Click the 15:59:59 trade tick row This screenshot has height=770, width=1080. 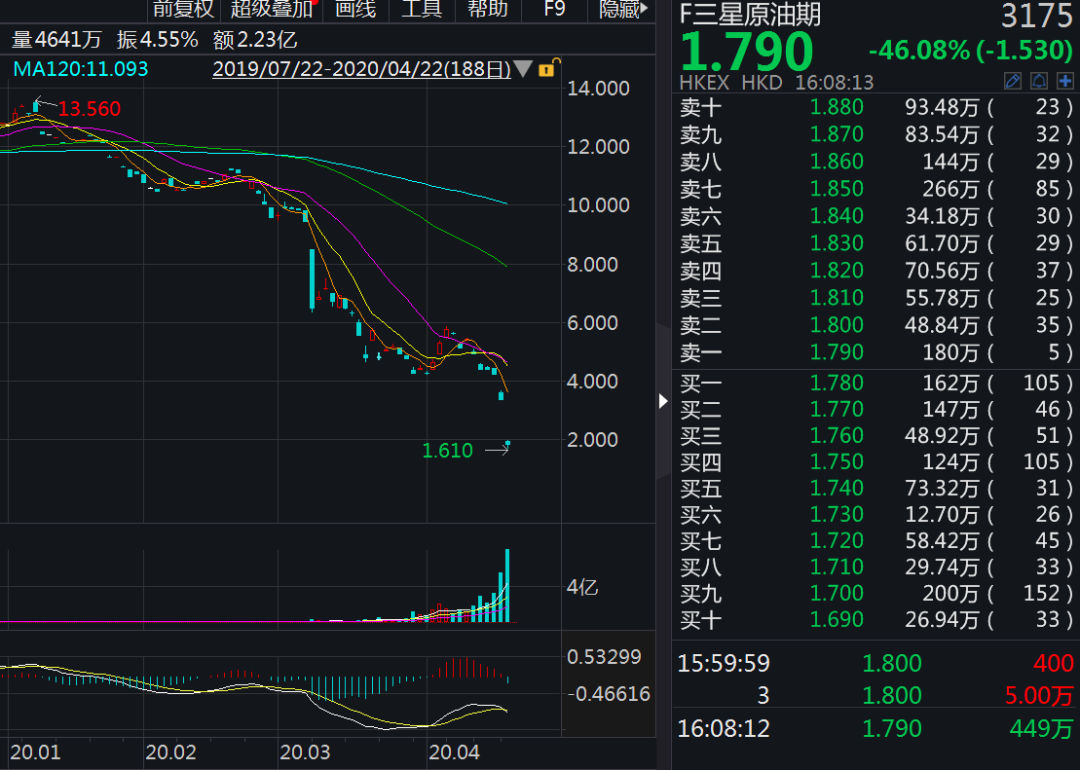(x=875, y=663)
